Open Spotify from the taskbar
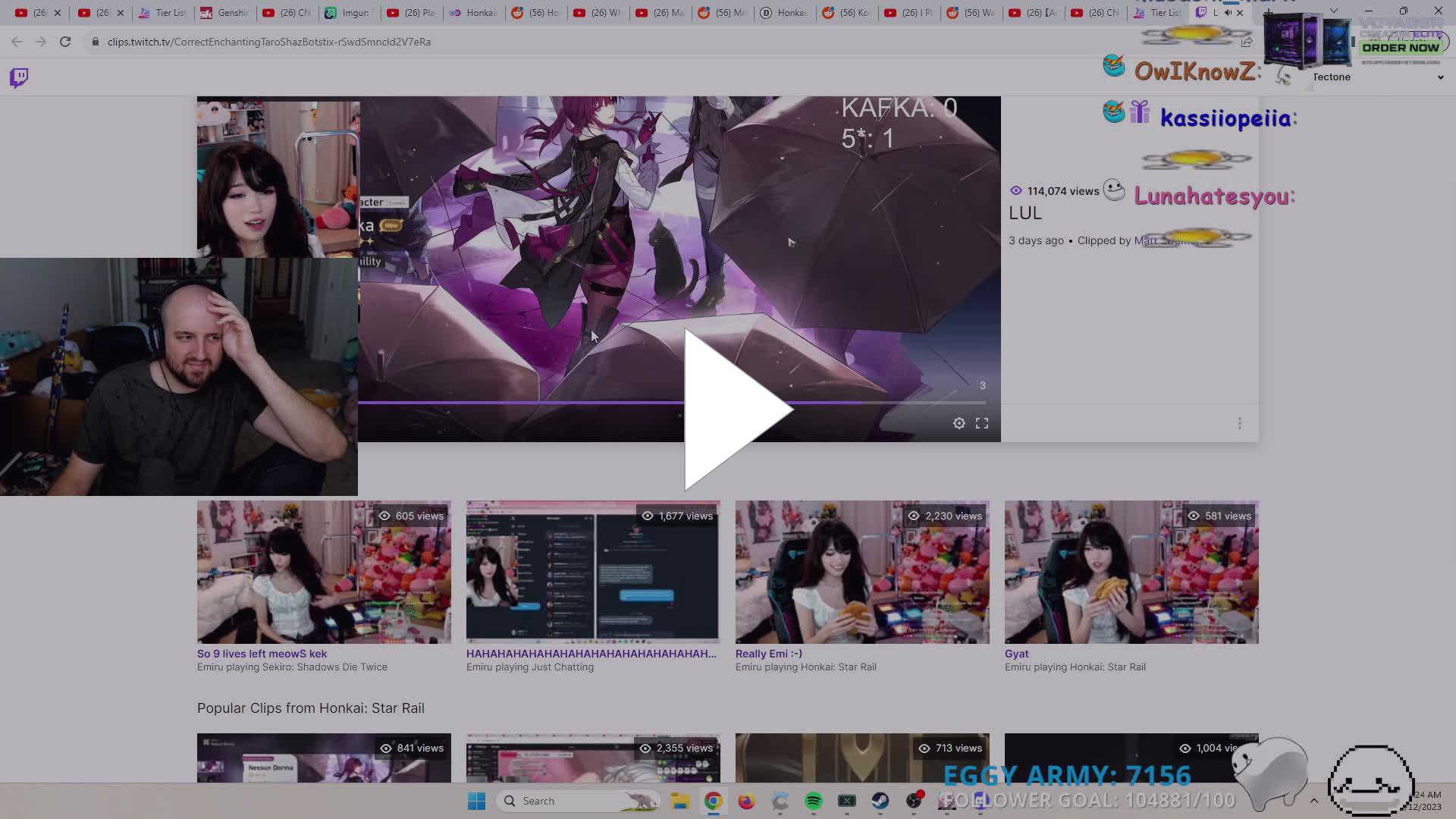This screenshot has width=1456, height=819. pos(813,800)
